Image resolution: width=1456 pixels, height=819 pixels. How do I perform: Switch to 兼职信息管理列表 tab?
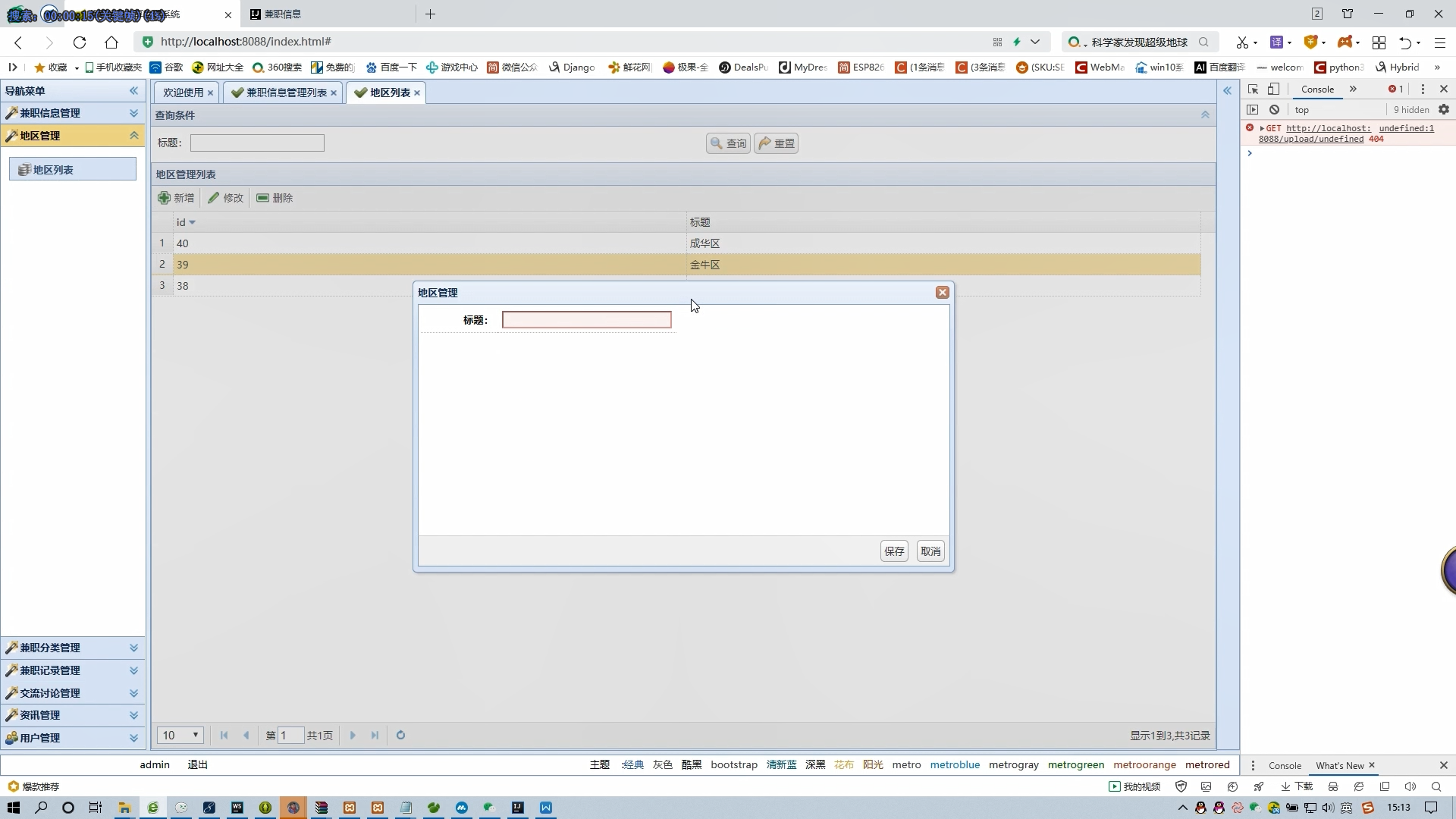click(x=285, y=93)
